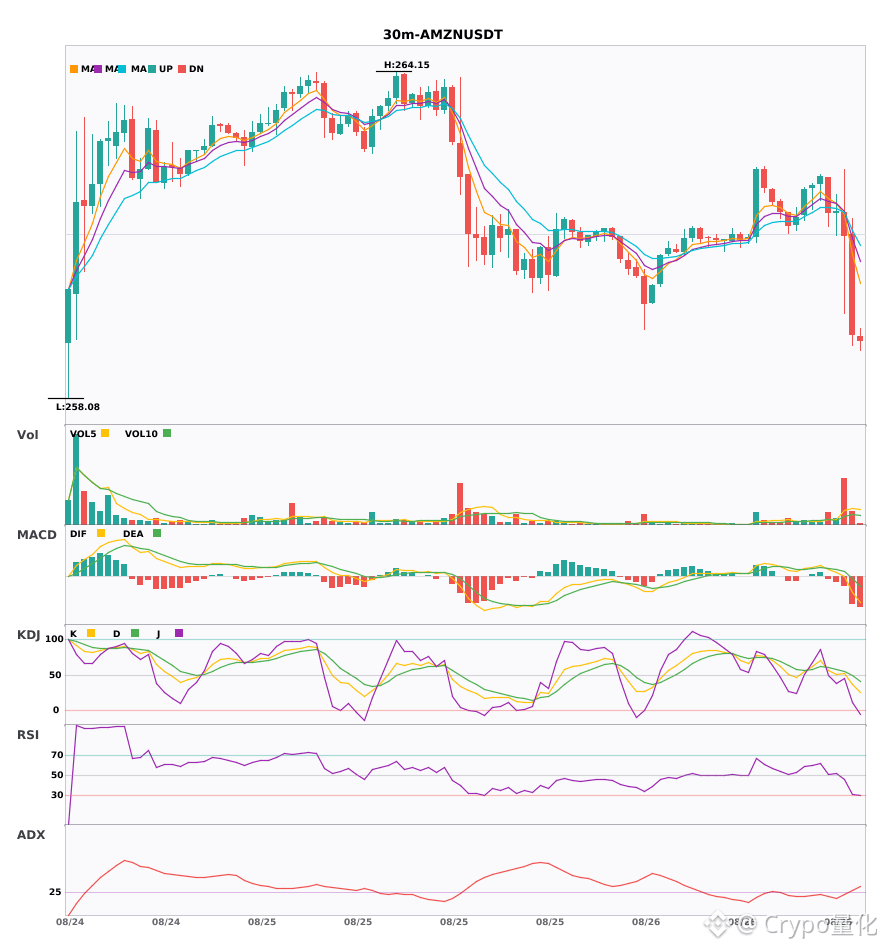Click the KDJ axis value 50

tap(55, 675)
